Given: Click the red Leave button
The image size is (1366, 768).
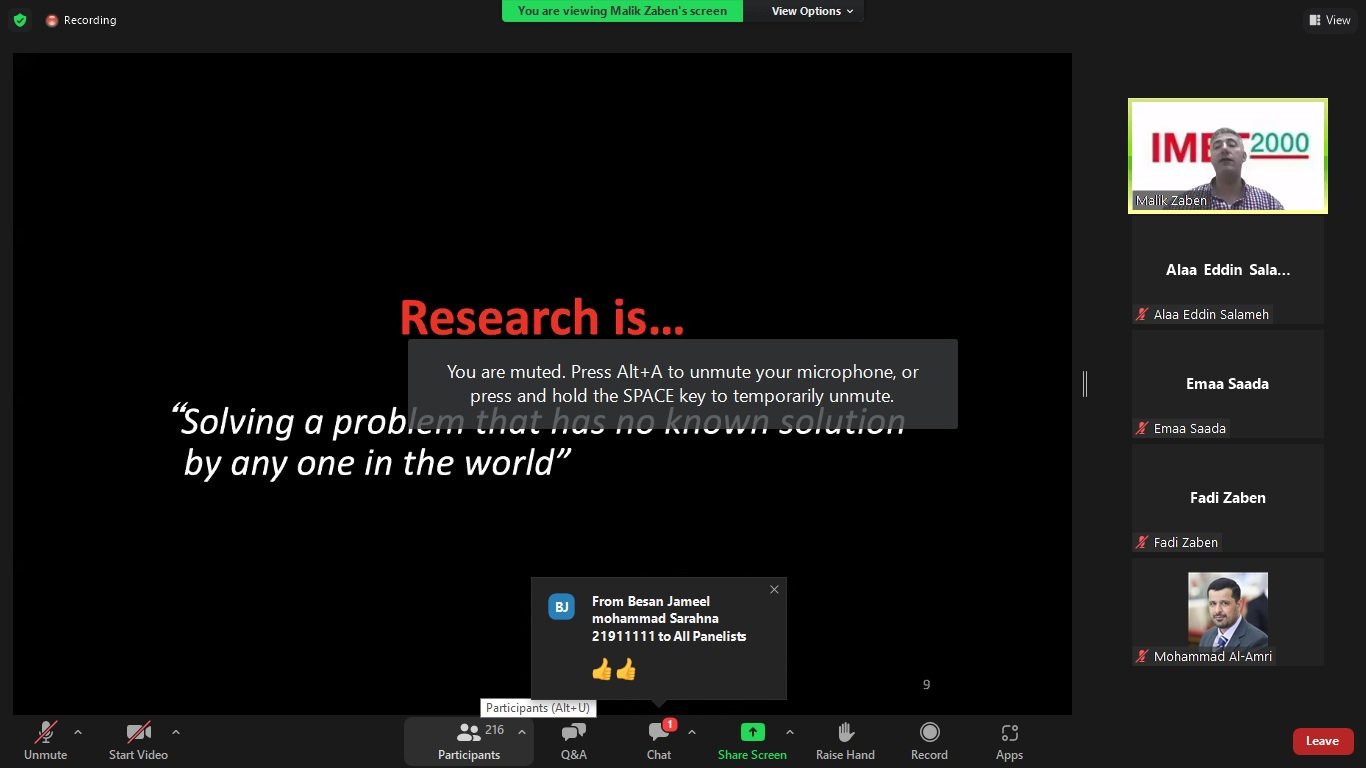Looking at the screenshot, I should [1322, 741].
